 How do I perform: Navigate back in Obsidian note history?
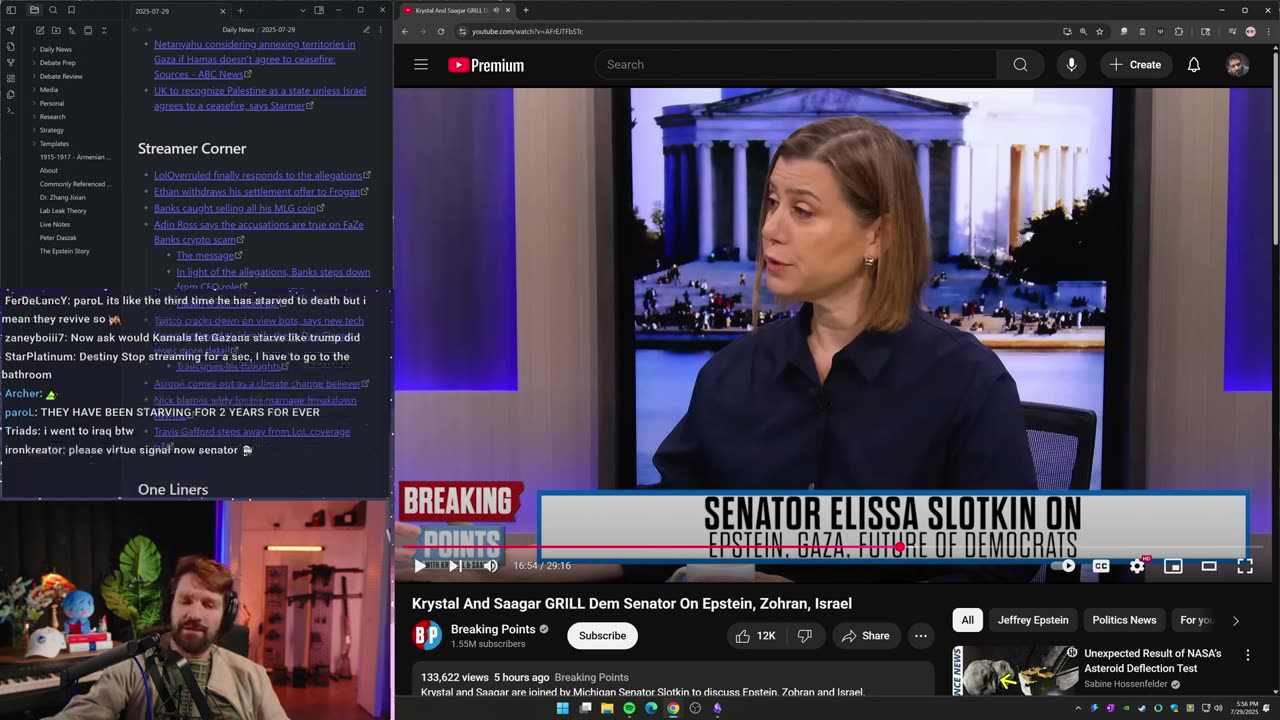(135, 30)
